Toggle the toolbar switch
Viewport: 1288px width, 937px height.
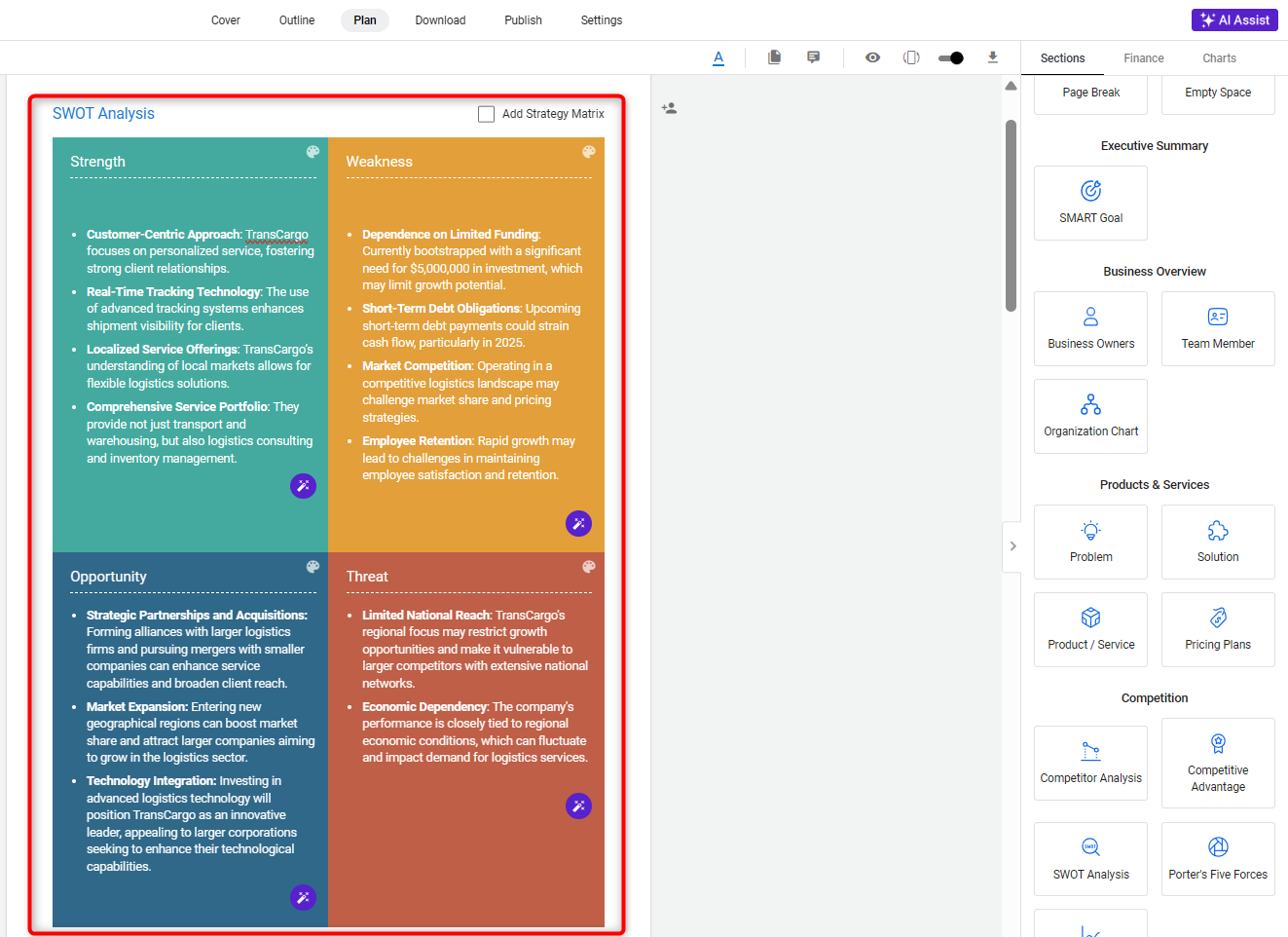tap(951, 58)
